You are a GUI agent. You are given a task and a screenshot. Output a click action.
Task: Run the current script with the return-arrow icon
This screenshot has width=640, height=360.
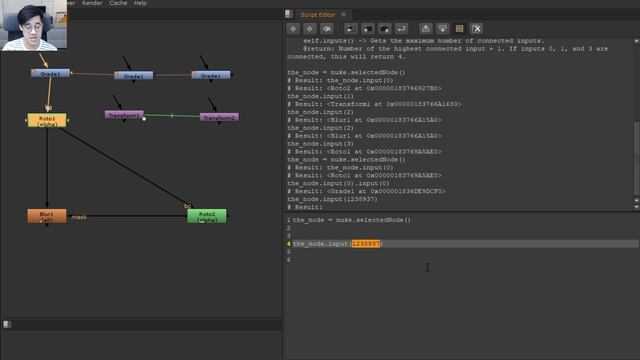pyautogui.click(x=401, y=29)
